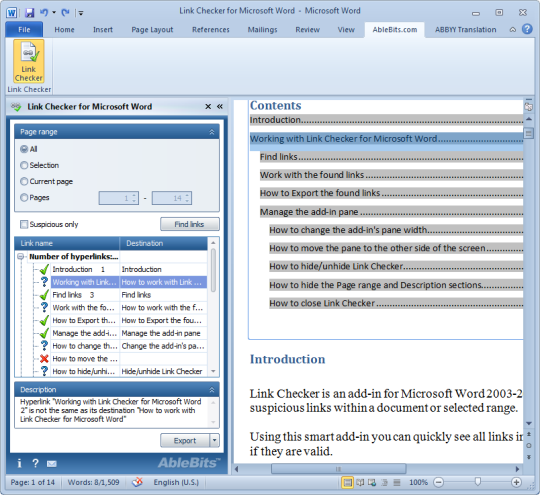Click the Find links button
This screenshot has width=540, height=495.
pyautogui.click(x=190, y=224)
